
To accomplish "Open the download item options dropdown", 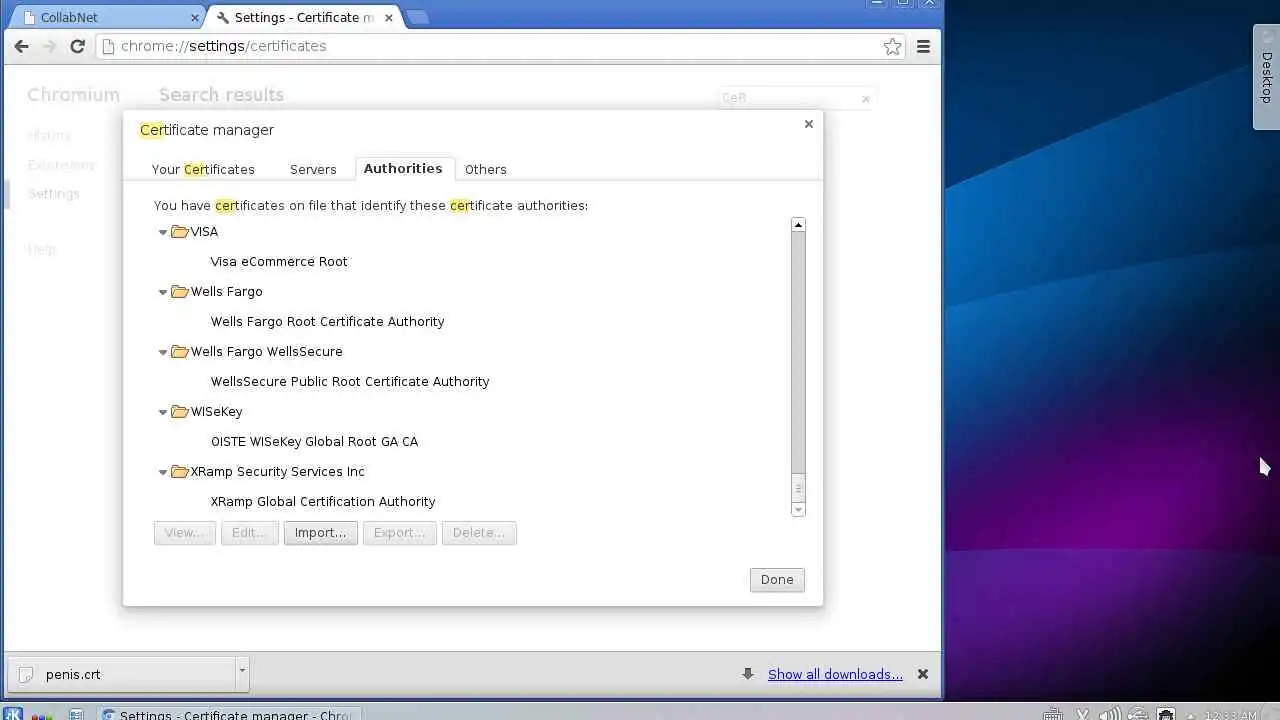I will pyautogui.click(x=241, y=674).
